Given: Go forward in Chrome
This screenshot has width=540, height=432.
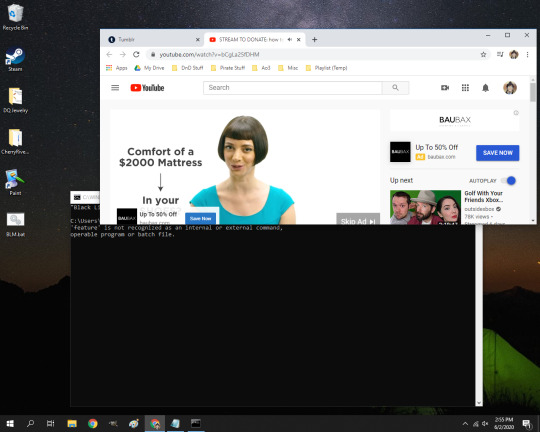Looking at the screenshot, I should click(123, 54).
